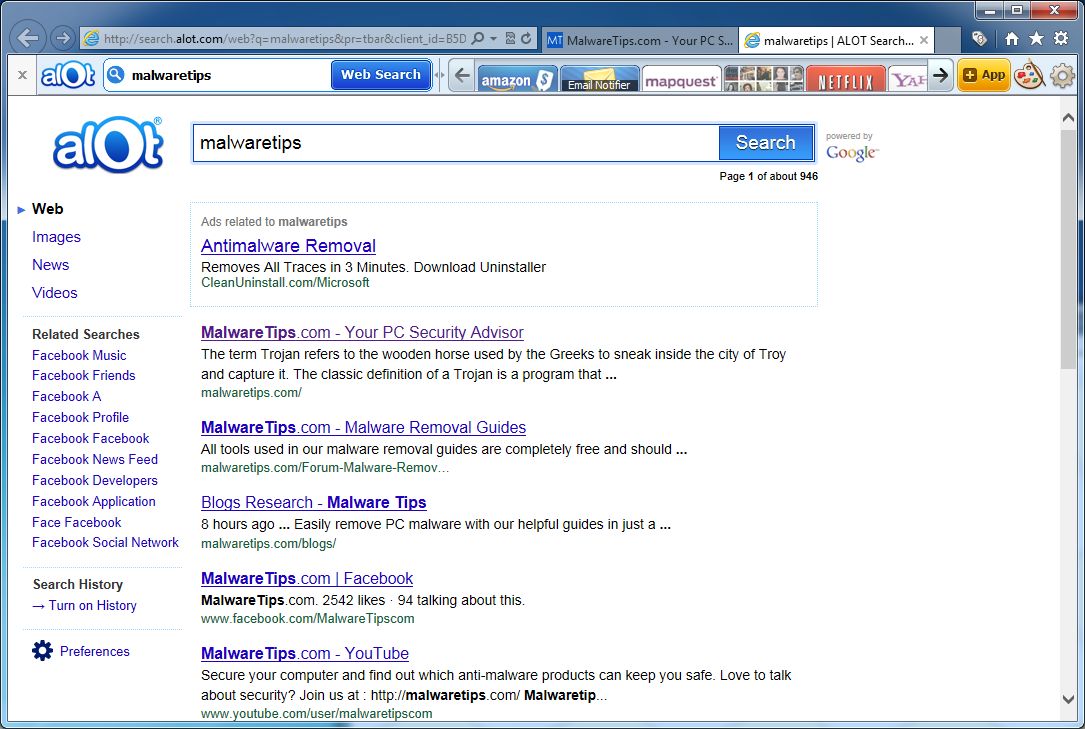The height and width of the screenshot is (729, 1085).
Task: Open the Email Notifier toolbar button
Action: [599, 79]
